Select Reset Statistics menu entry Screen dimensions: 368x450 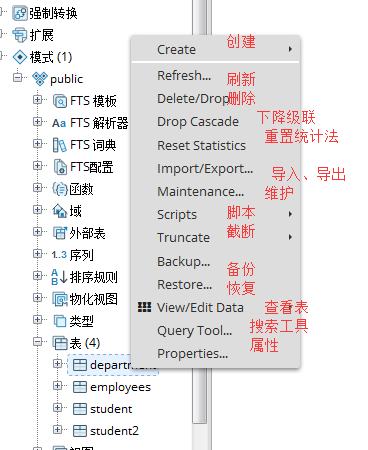coord(216,145)
